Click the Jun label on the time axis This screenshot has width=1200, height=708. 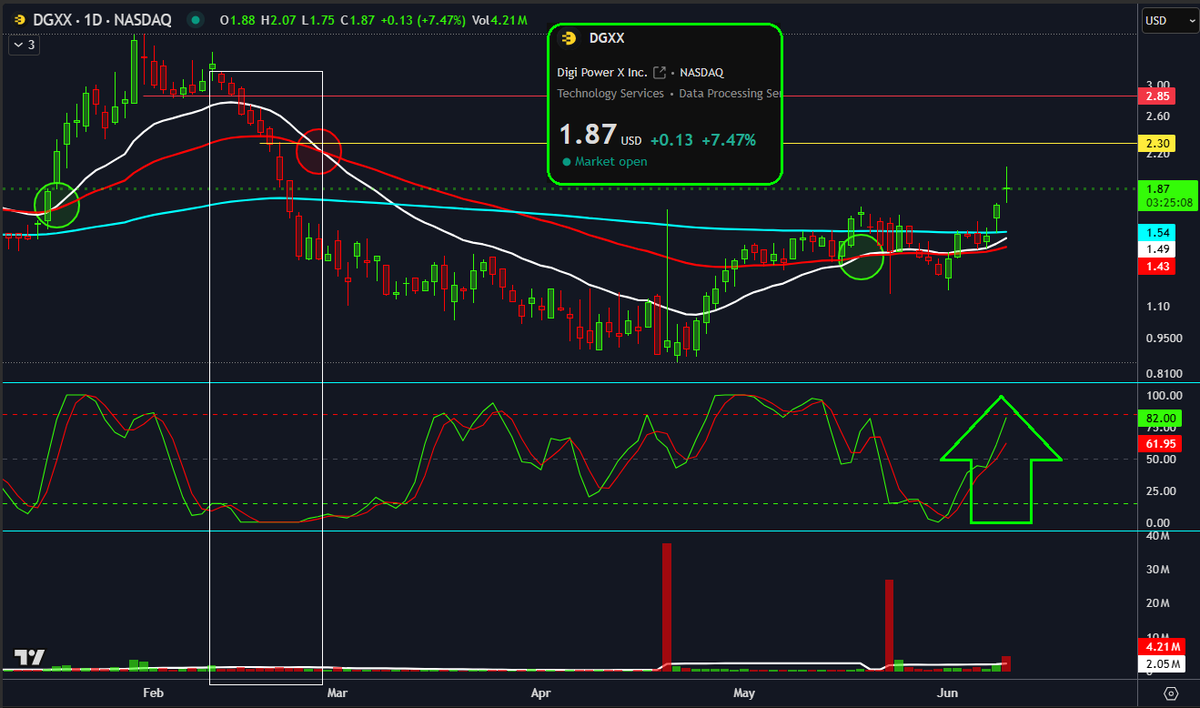click(945, 692)
